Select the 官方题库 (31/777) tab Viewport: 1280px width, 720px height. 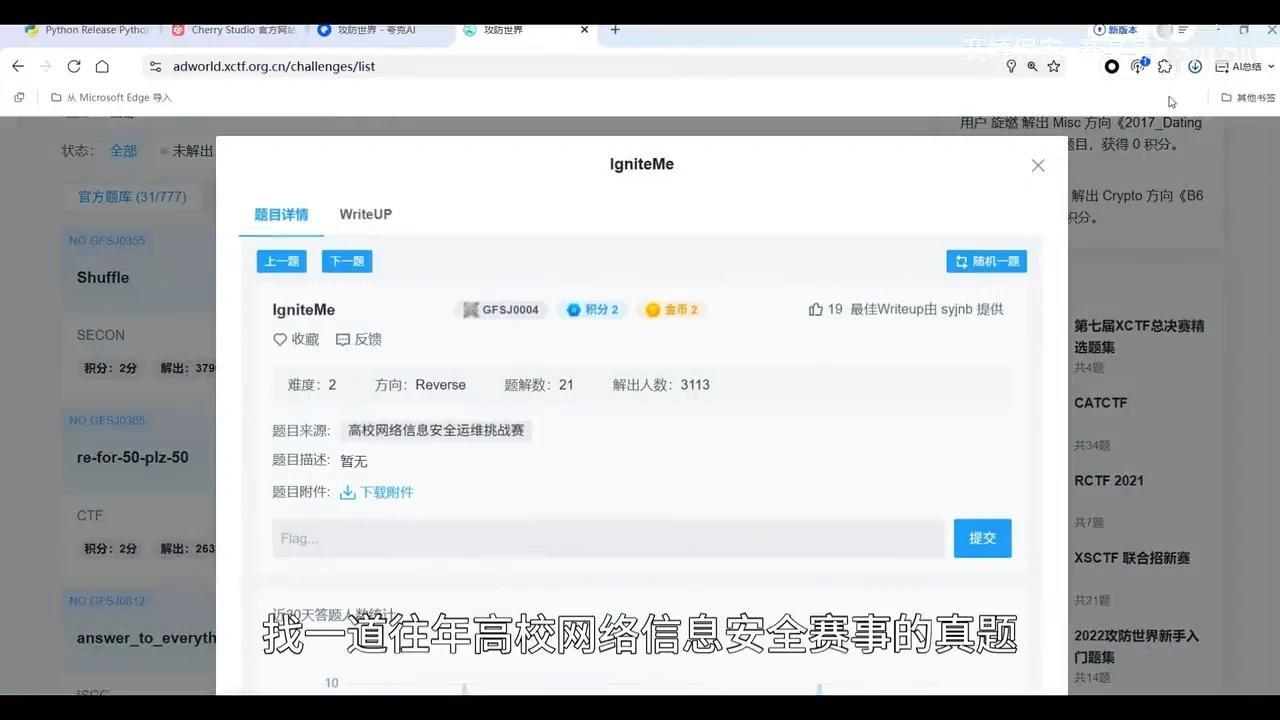tap(132, 197)
